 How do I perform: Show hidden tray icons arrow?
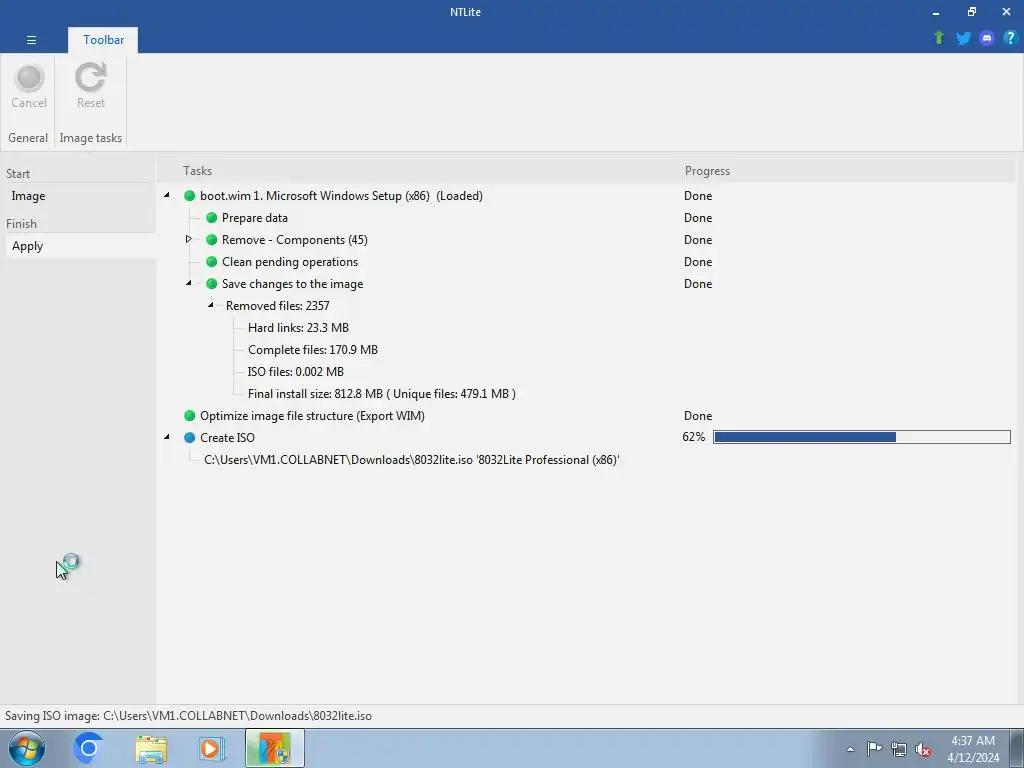[x=850, y=749]
